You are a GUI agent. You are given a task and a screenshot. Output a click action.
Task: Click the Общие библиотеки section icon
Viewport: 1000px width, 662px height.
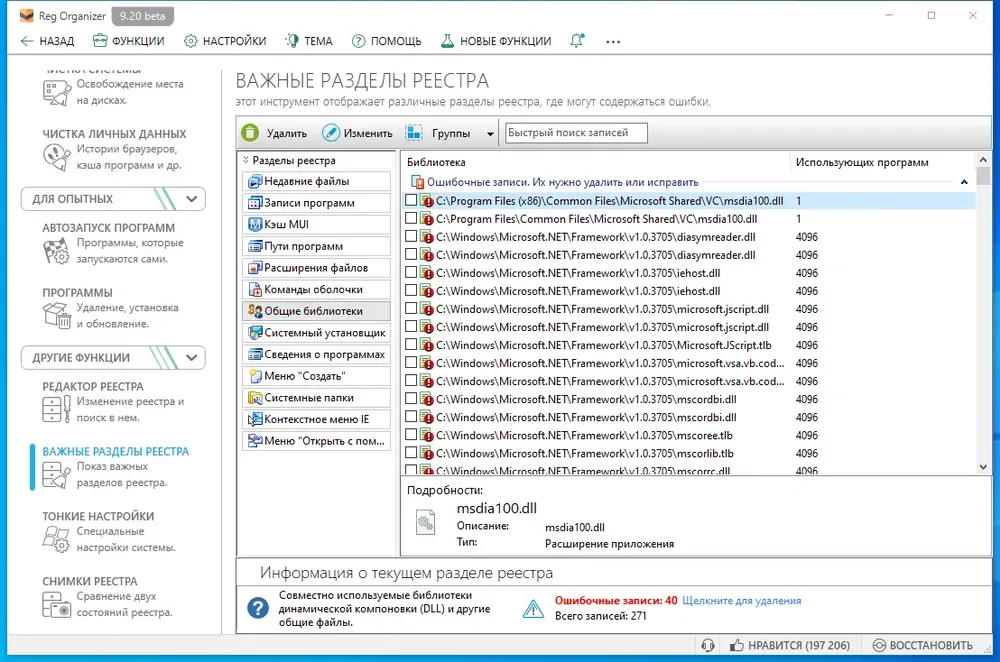coord(254,311)
